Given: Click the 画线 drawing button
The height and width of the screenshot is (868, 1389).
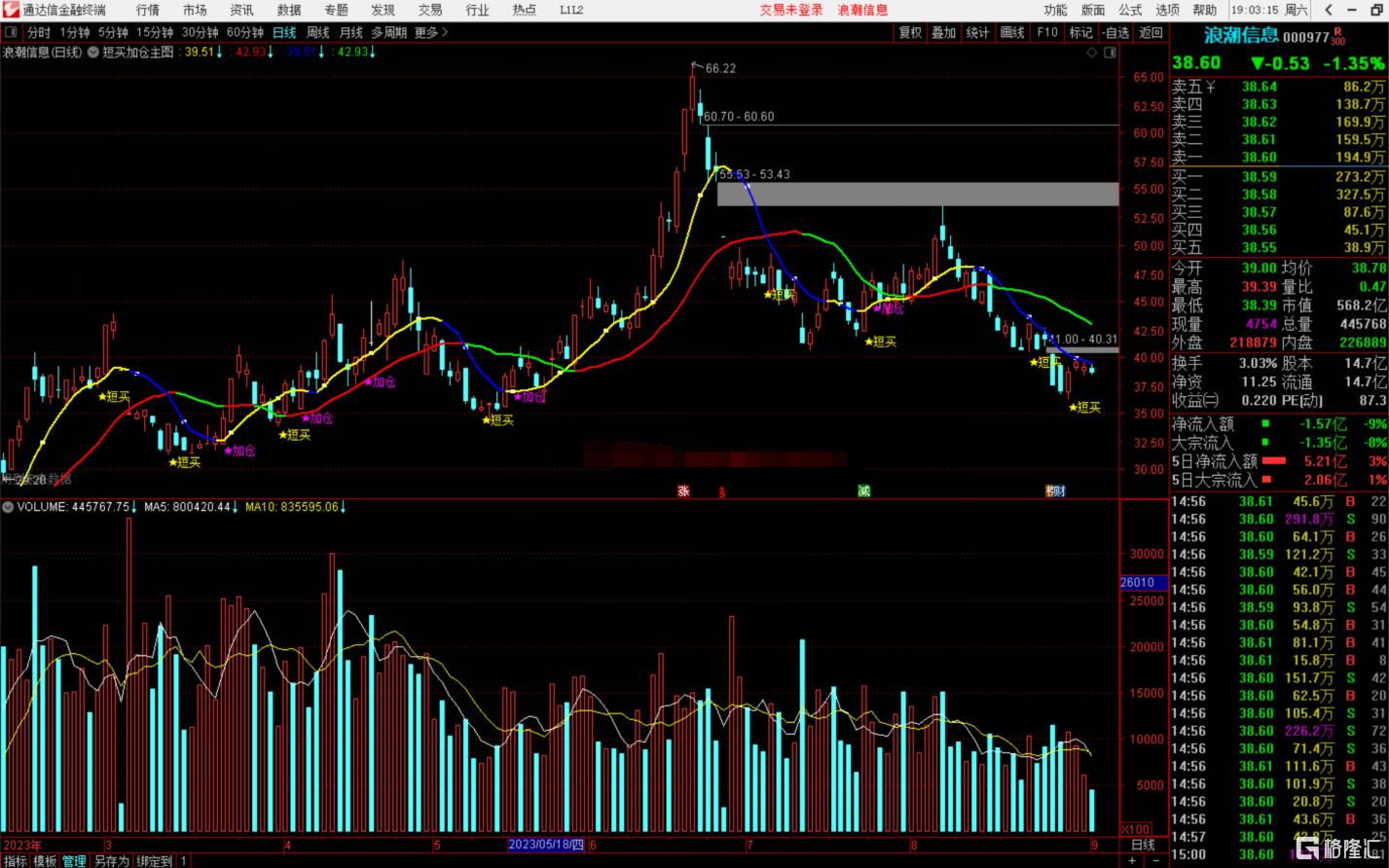Looking at the screenshot, I should point(1012,32).
